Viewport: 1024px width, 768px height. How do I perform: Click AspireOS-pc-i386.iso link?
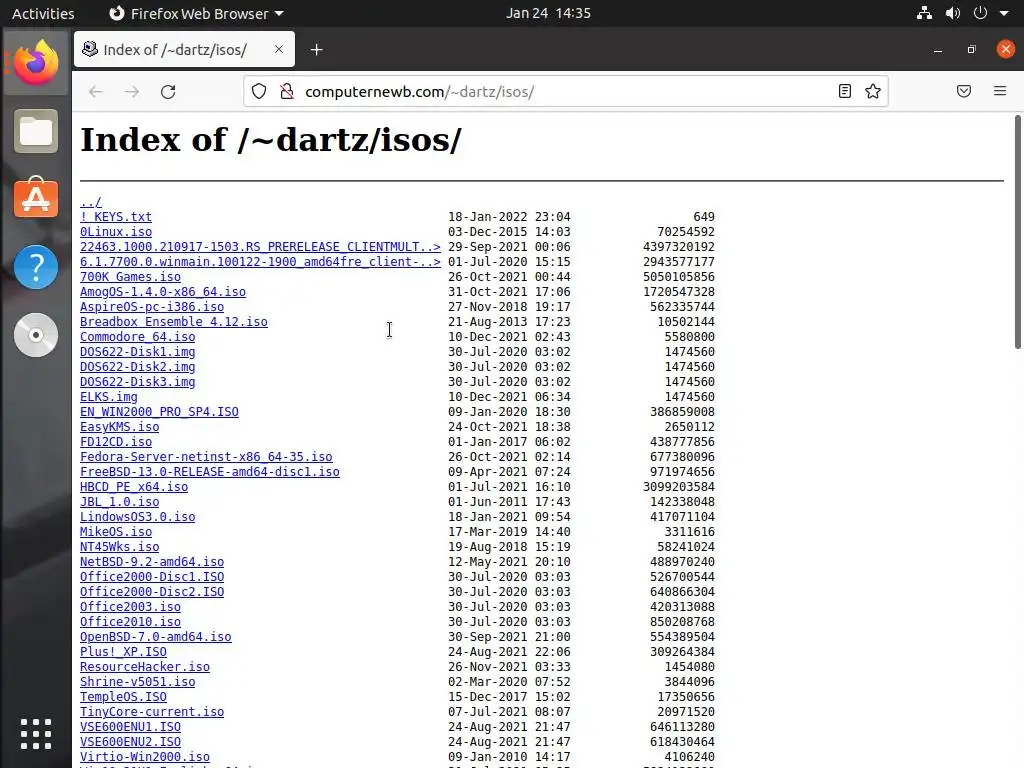152,307
